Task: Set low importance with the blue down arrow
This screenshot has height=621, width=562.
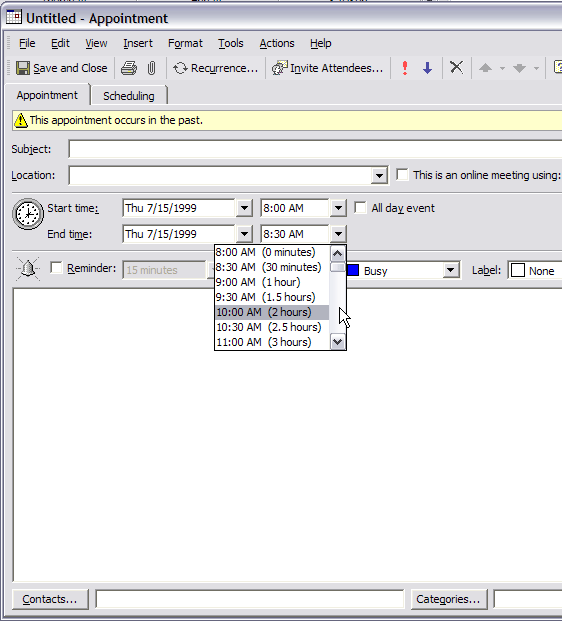Action: 427,68
